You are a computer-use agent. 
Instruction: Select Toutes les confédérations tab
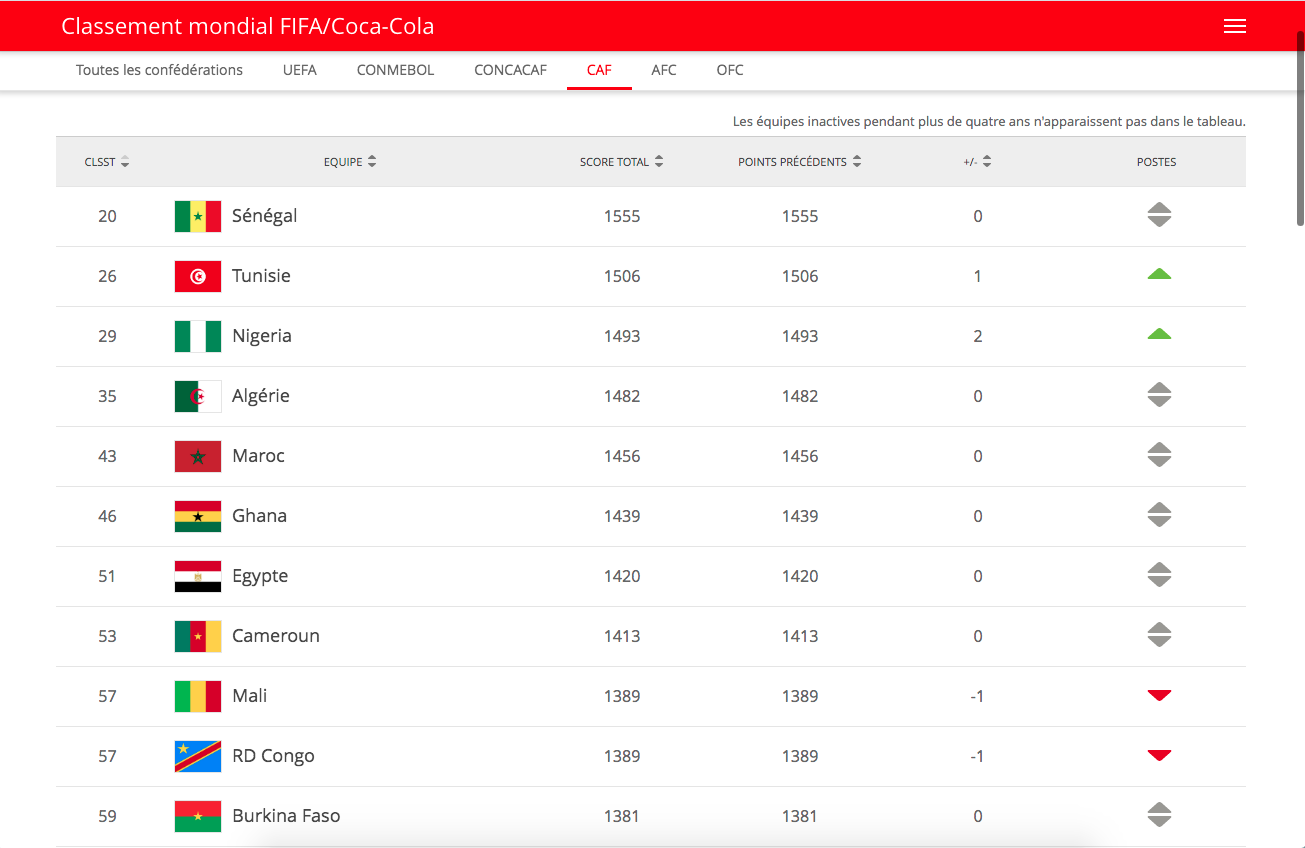pyautogui.click(x=159, y=70)
